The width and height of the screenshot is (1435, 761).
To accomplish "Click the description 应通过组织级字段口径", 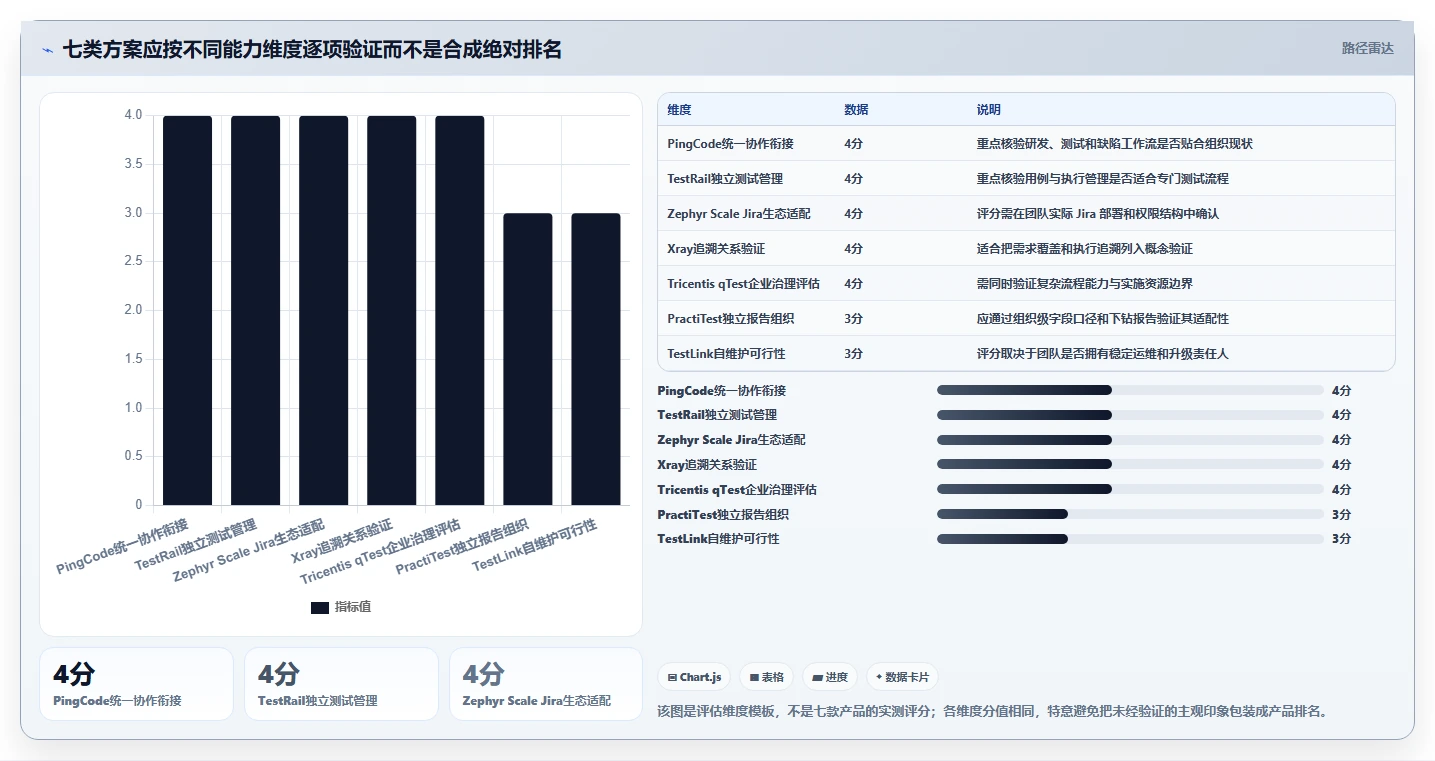I will tap(1102, 319).
